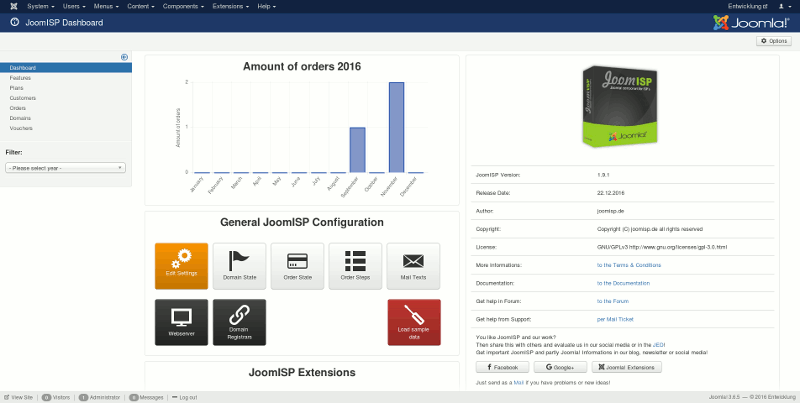Open the Documentation link
Image resolution: width=800 pixels, height=403 pixels.
[x=623, y=283]
